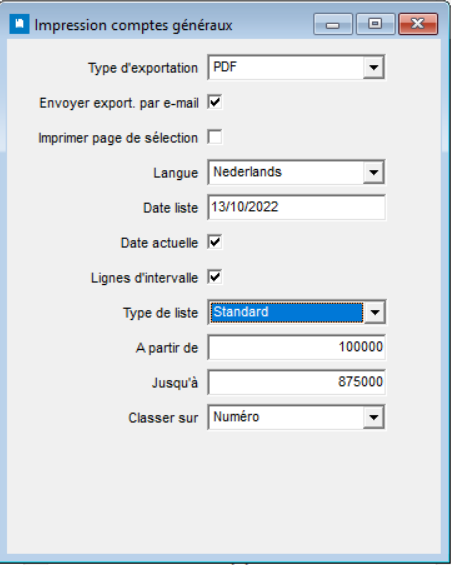Click the window title text
This screenshot has height=565, width=451.
point(133,26)
